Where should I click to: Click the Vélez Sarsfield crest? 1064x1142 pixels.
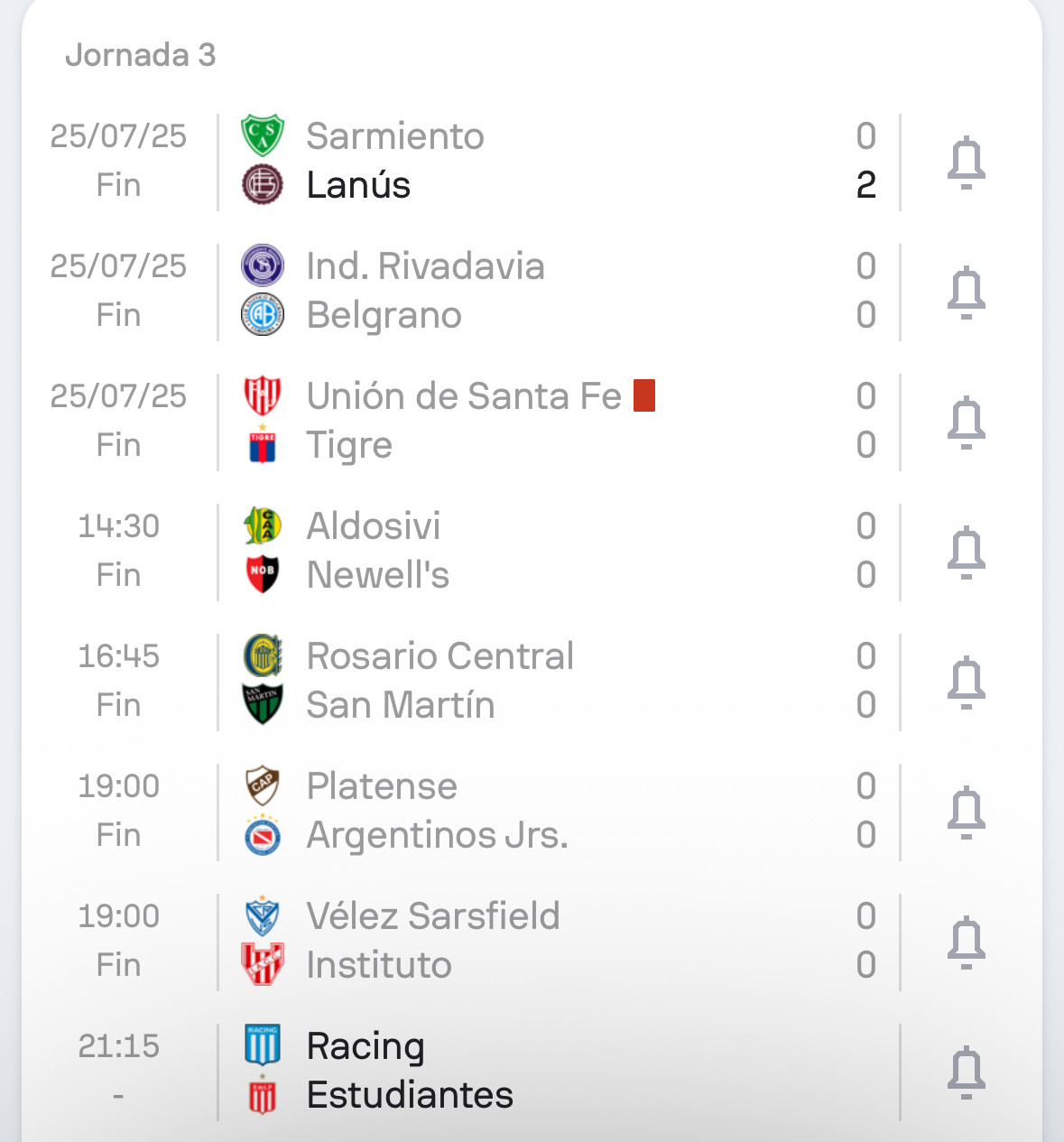pyautogui.click(x=263, y=916)
